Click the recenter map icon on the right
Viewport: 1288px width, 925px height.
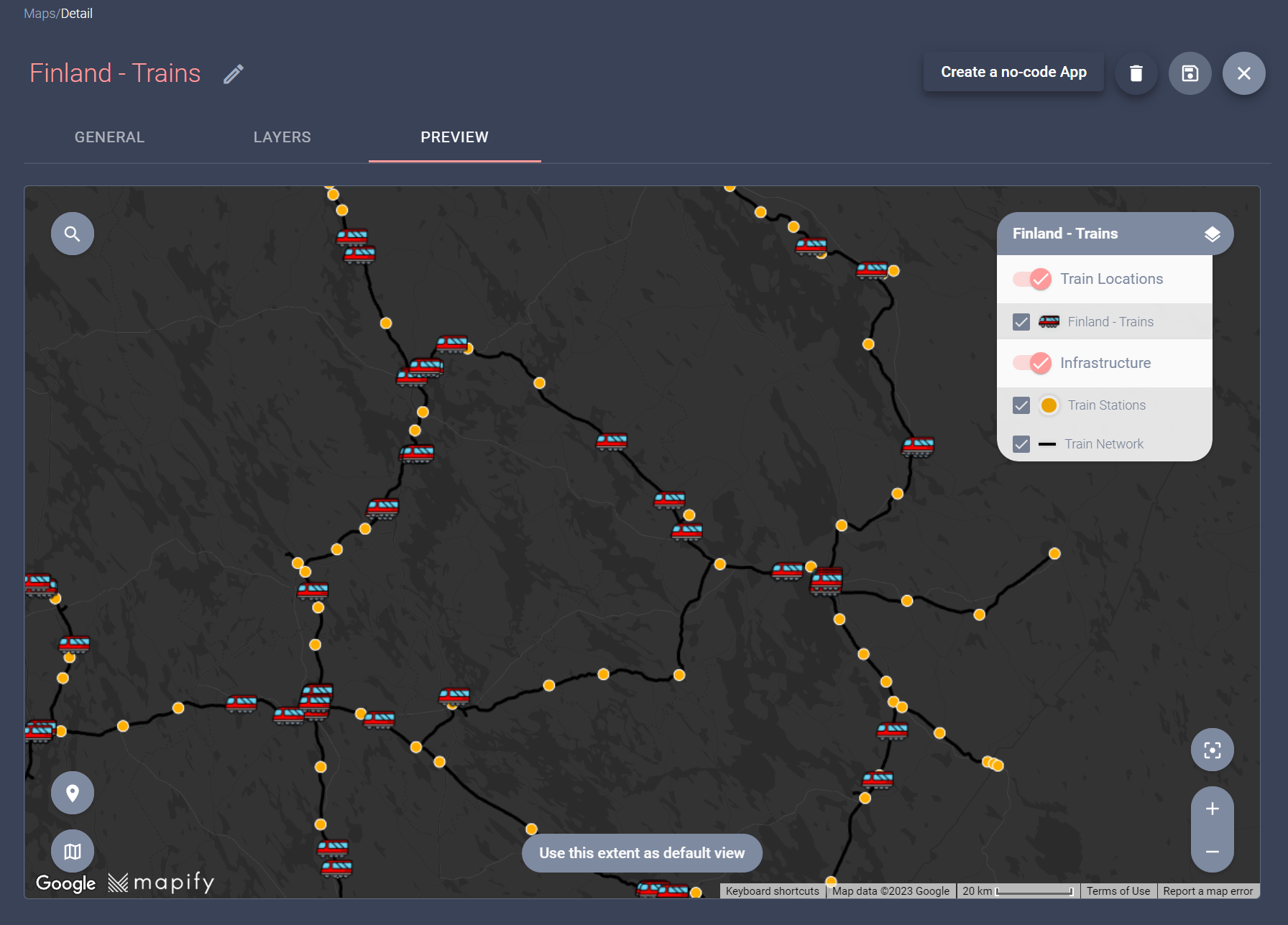1212,750
